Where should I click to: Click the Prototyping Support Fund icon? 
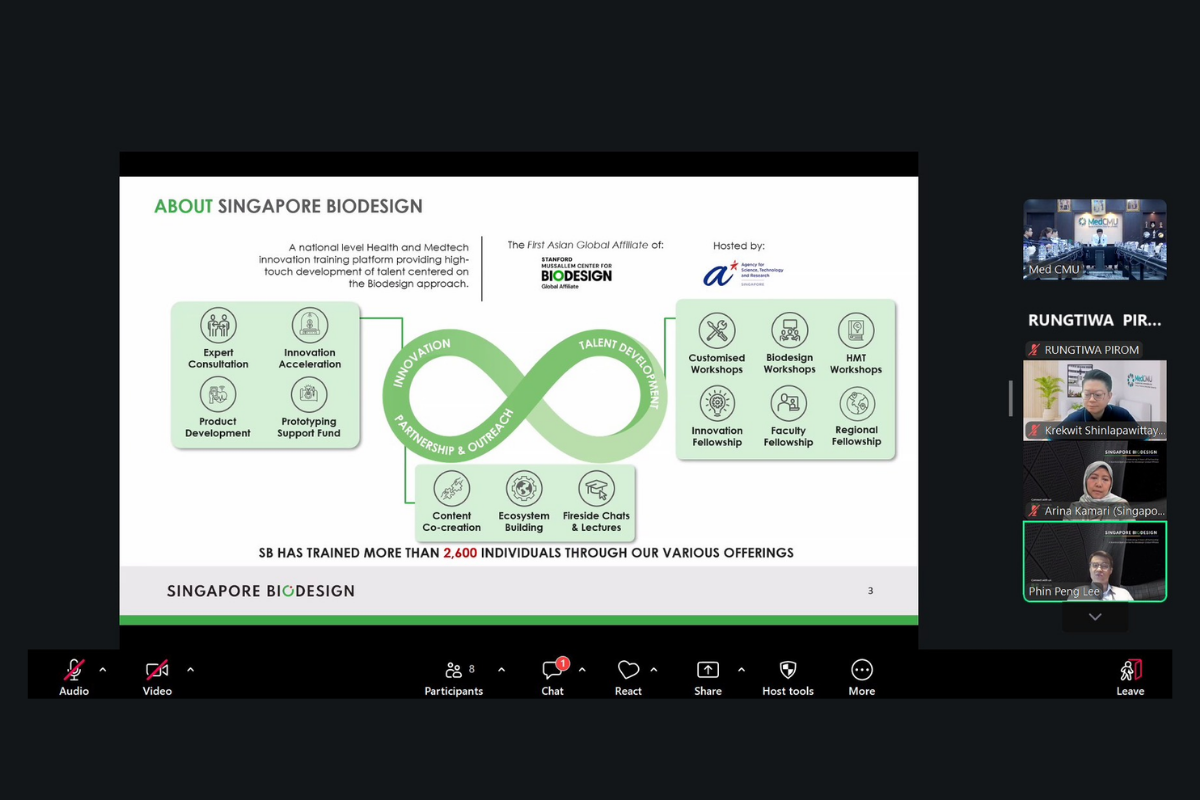[x=310, y=395]
